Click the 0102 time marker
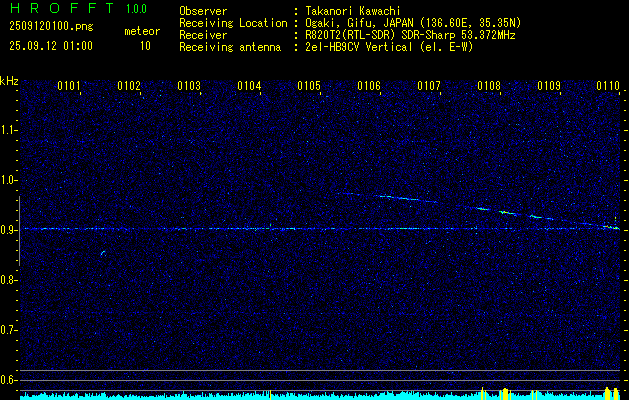Image resolution: width=629 pixels, height=400 pixels. 129,86
